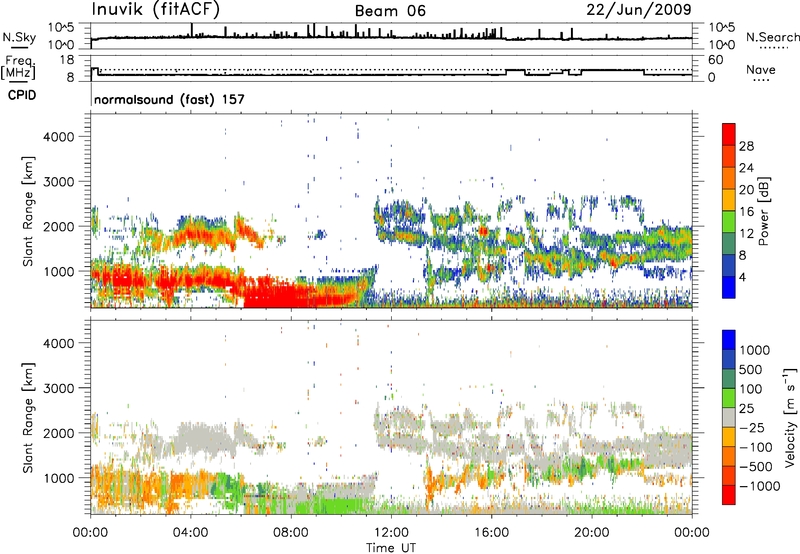
Task: Pick the red top segment of power colorbar
Action: [729, 135]
